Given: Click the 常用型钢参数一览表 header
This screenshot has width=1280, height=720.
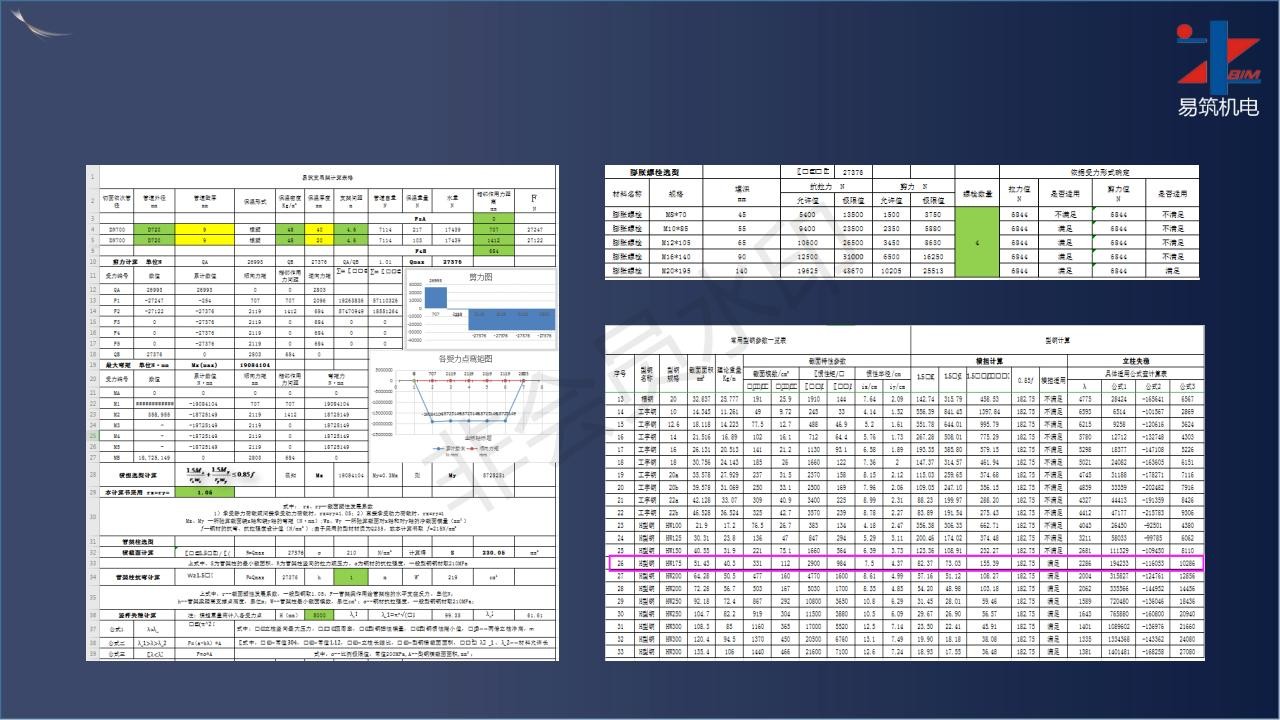Looking at the screenshot, I should pos(758,340).
